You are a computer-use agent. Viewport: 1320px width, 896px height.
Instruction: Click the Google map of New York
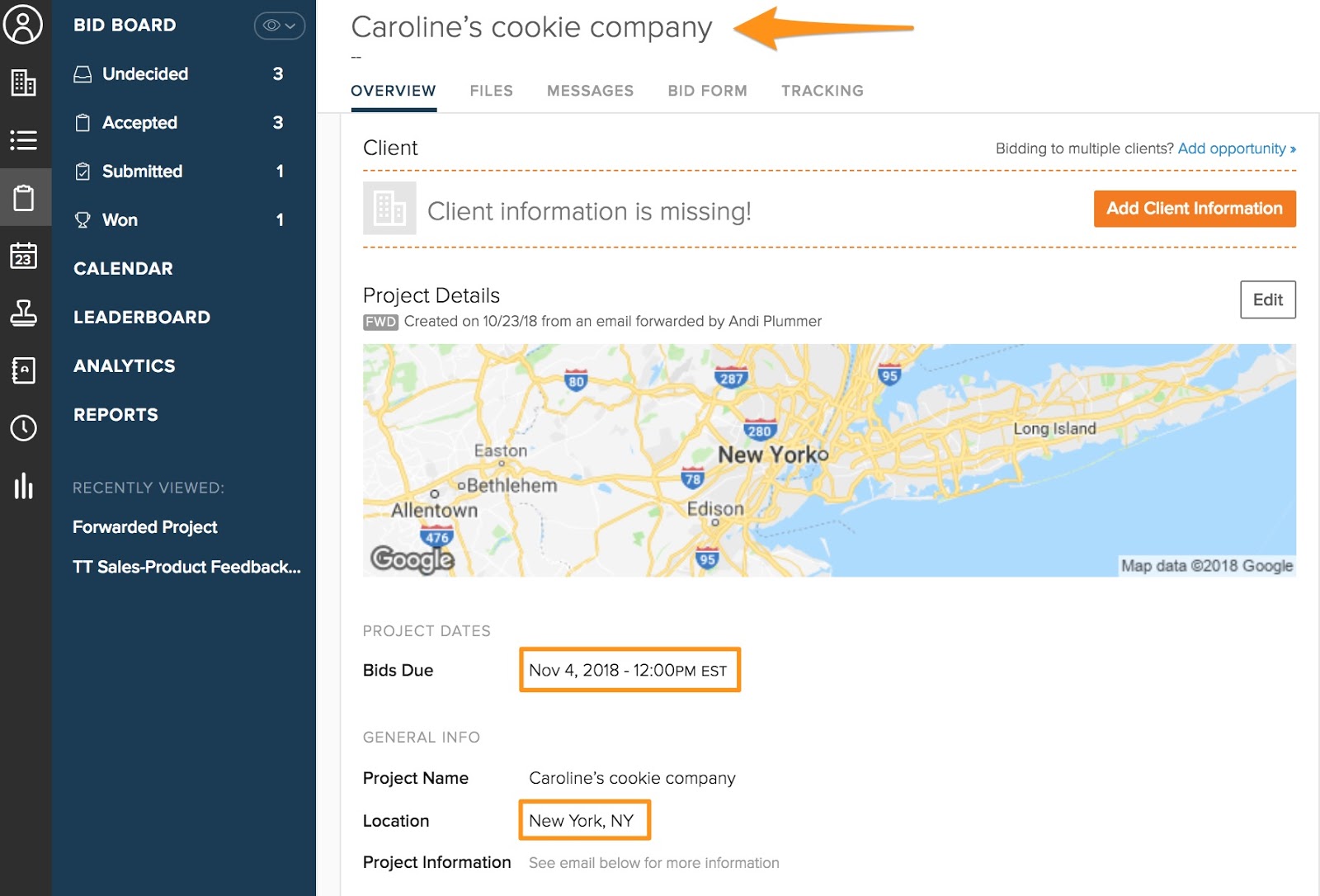point(828,460)
